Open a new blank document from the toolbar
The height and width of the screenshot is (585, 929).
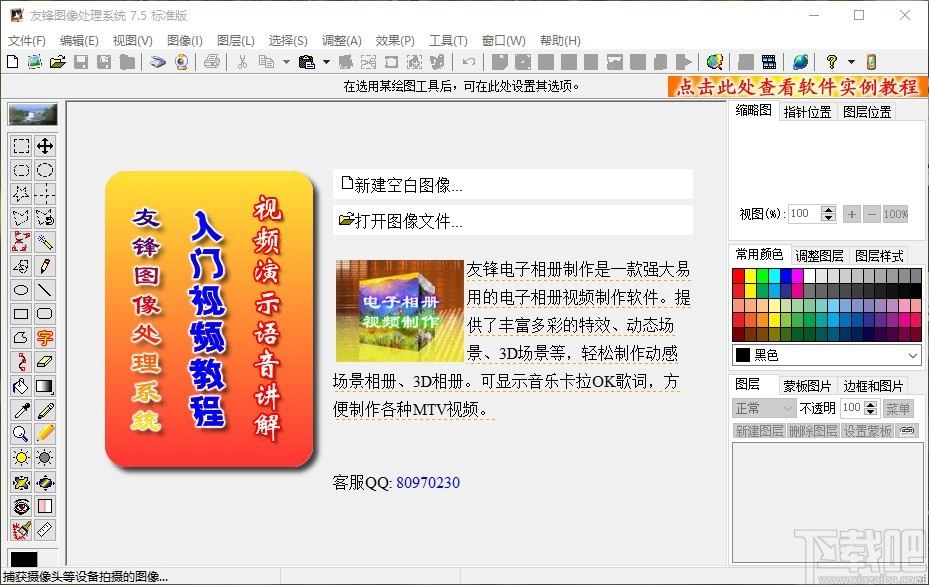click(x=12, y=62)
